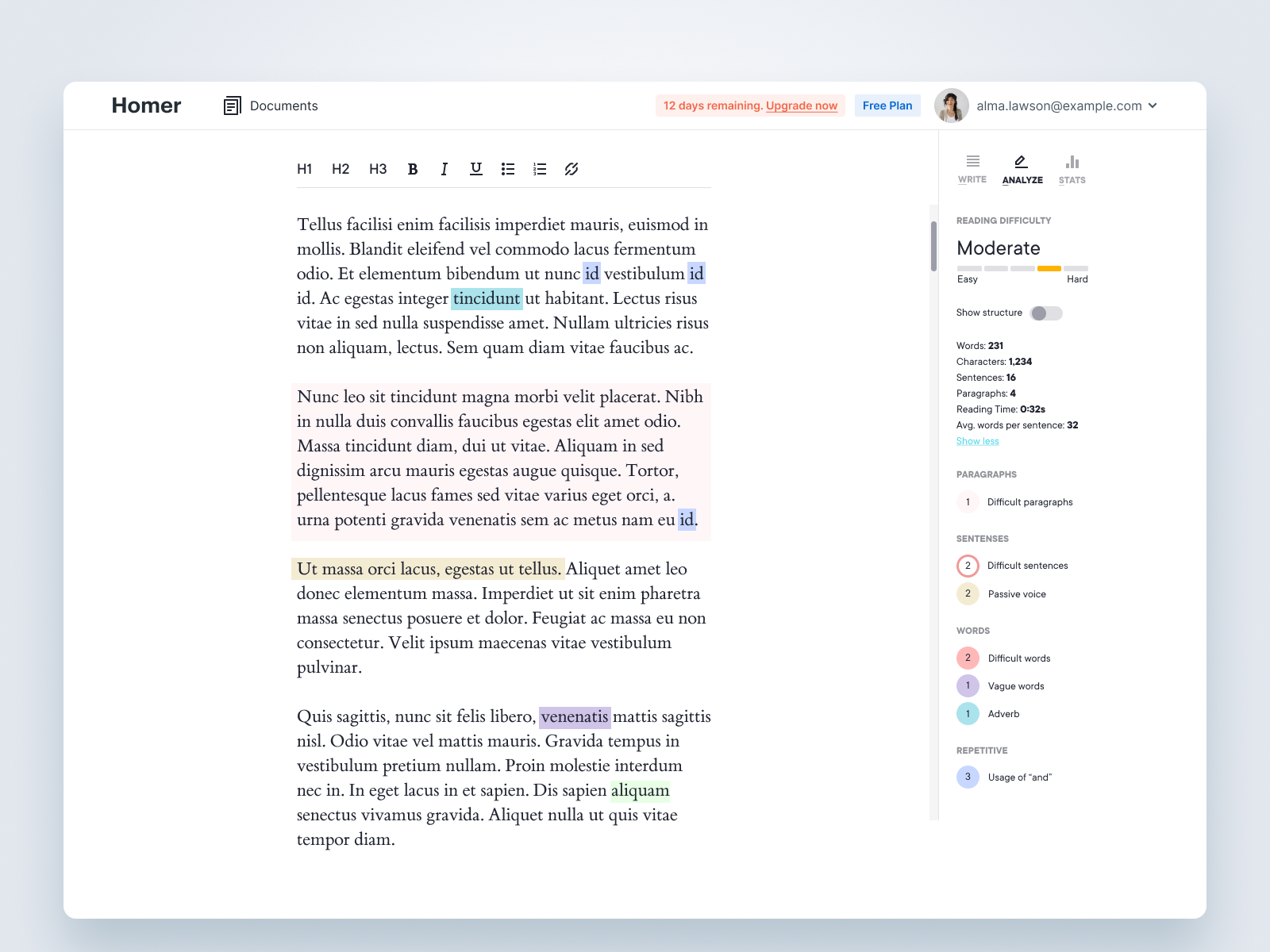The width and height of the screenshot is (1270, 952).
Task: Insert a bulleted list
Action: point(508,169)
